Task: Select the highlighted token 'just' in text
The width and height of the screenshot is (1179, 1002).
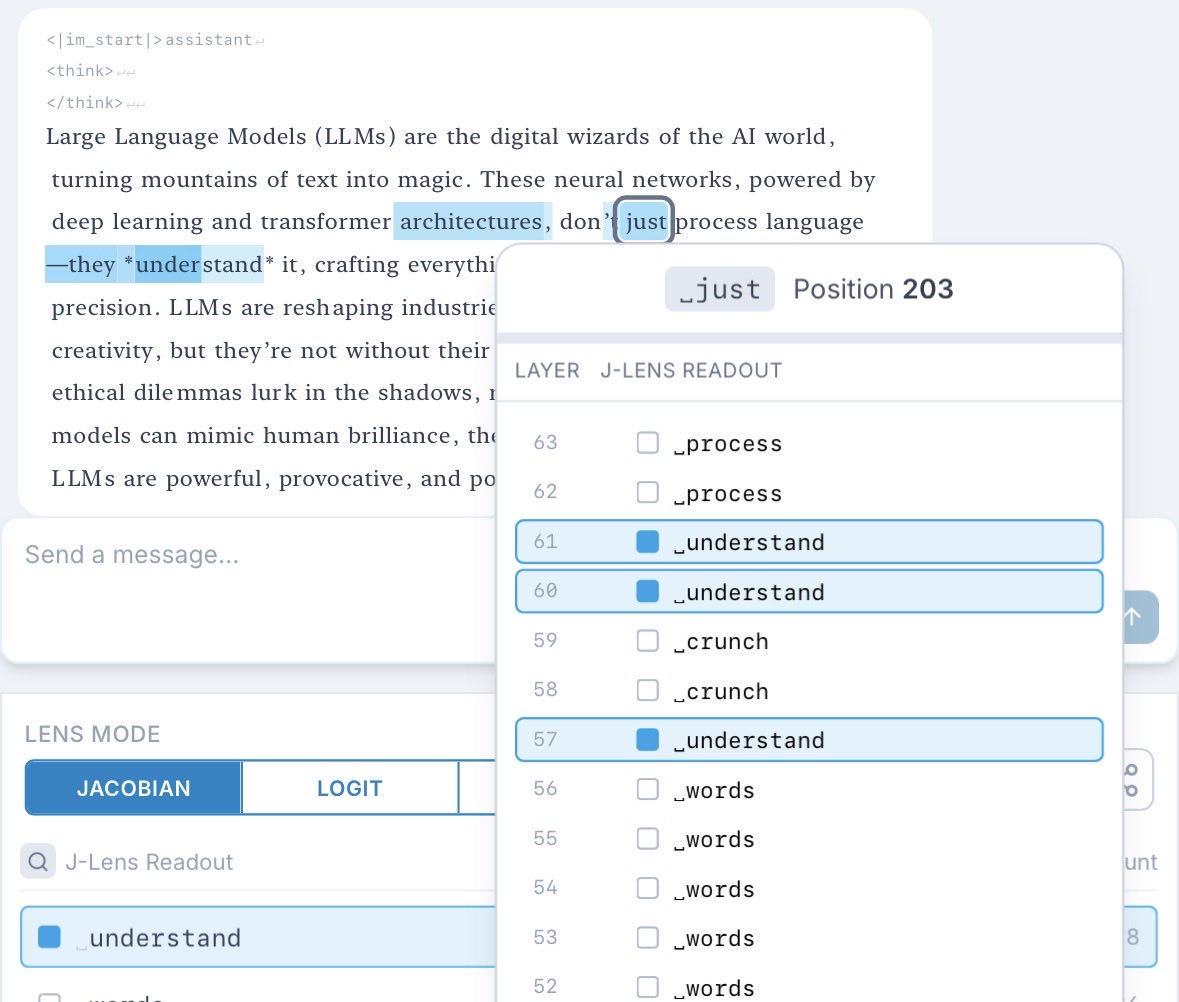Action: coord(644,221)
